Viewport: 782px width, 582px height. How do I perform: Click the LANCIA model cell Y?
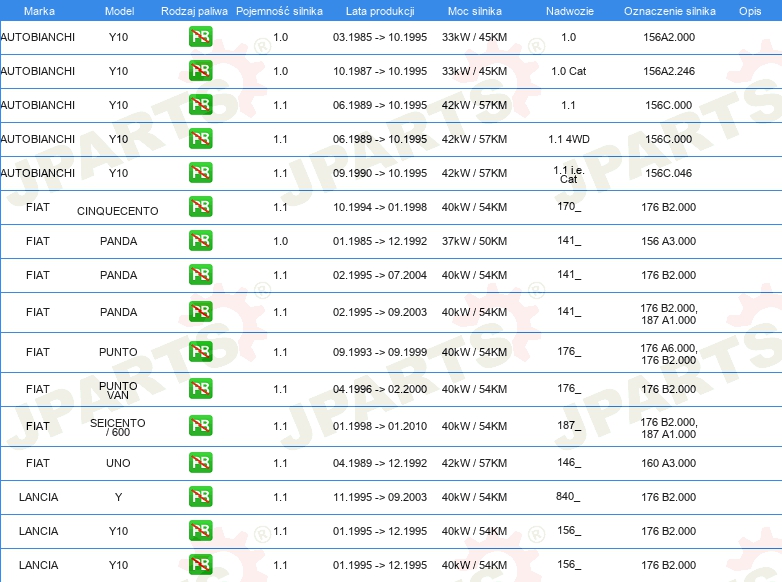118,497
